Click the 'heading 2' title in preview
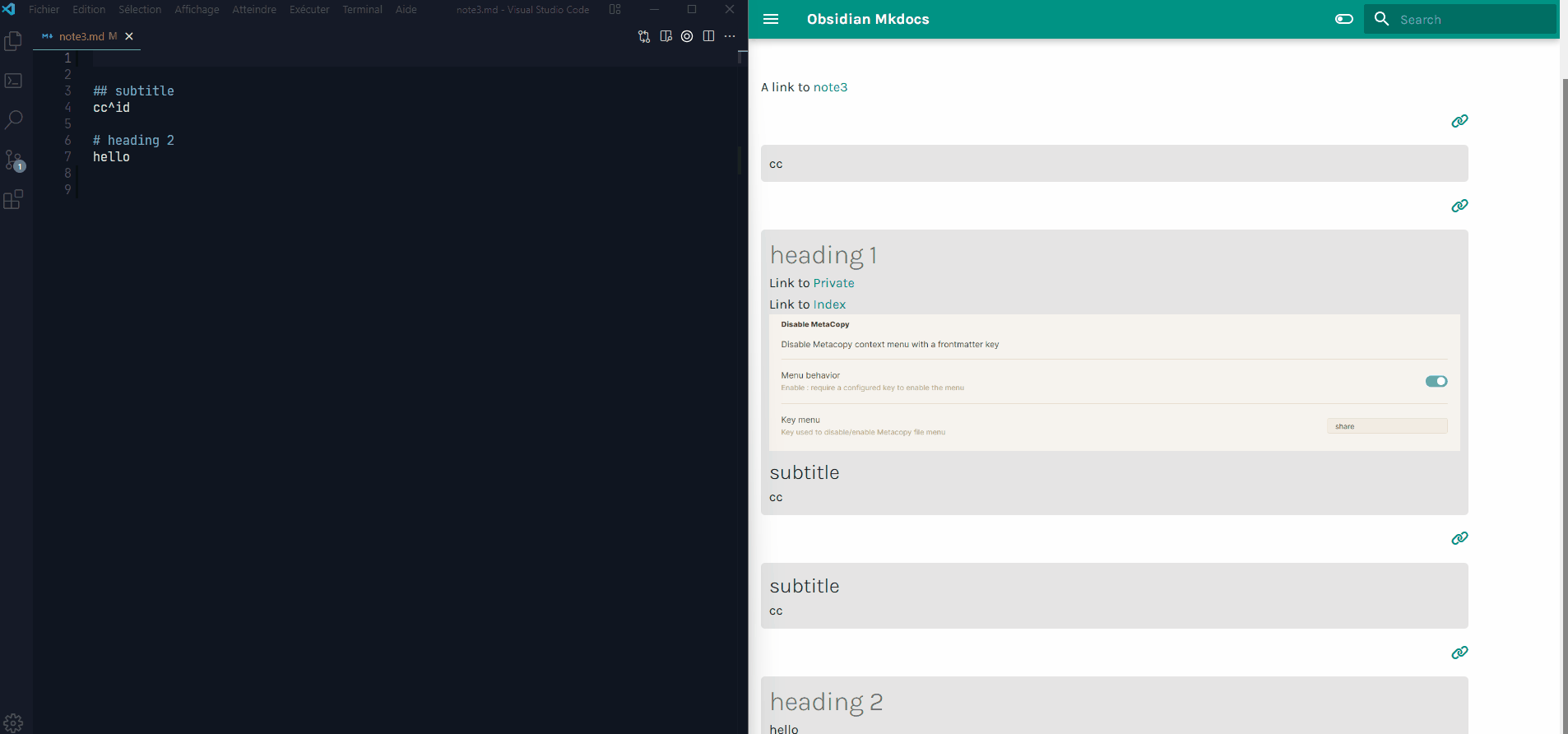 click(x=826, y=702)
